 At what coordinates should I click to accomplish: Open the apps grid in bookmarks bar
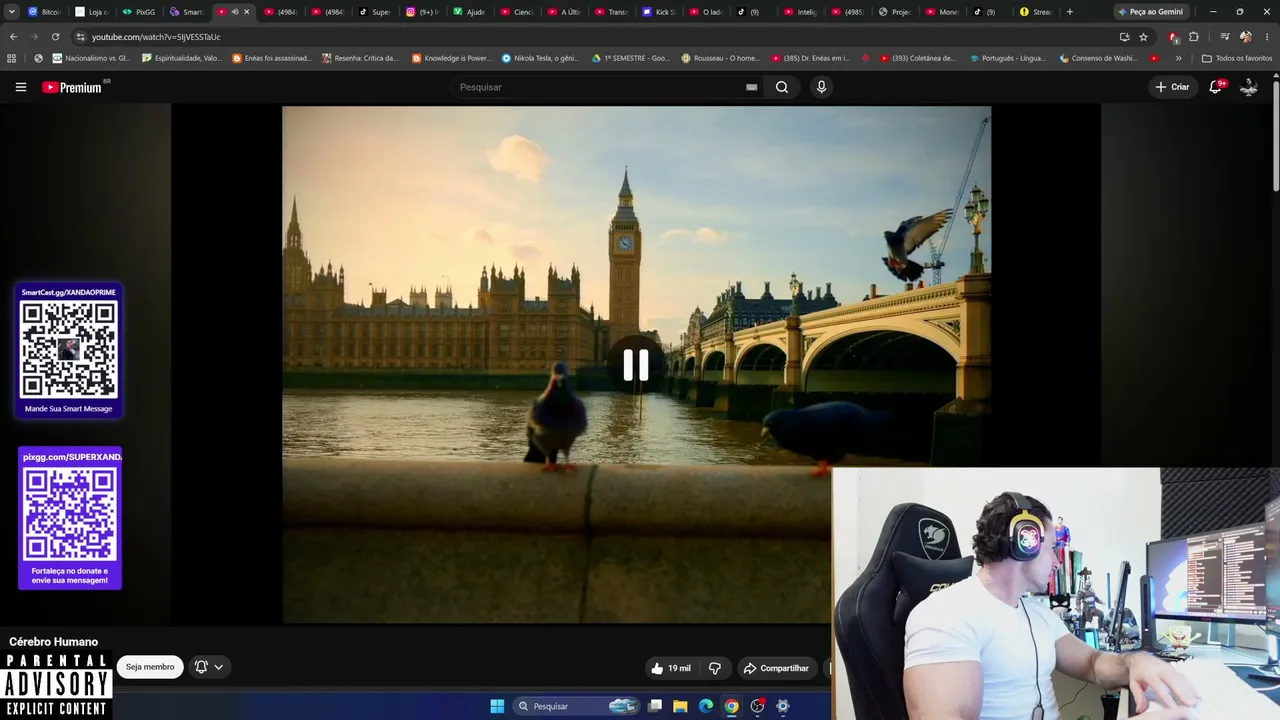[x=12, y=58]
